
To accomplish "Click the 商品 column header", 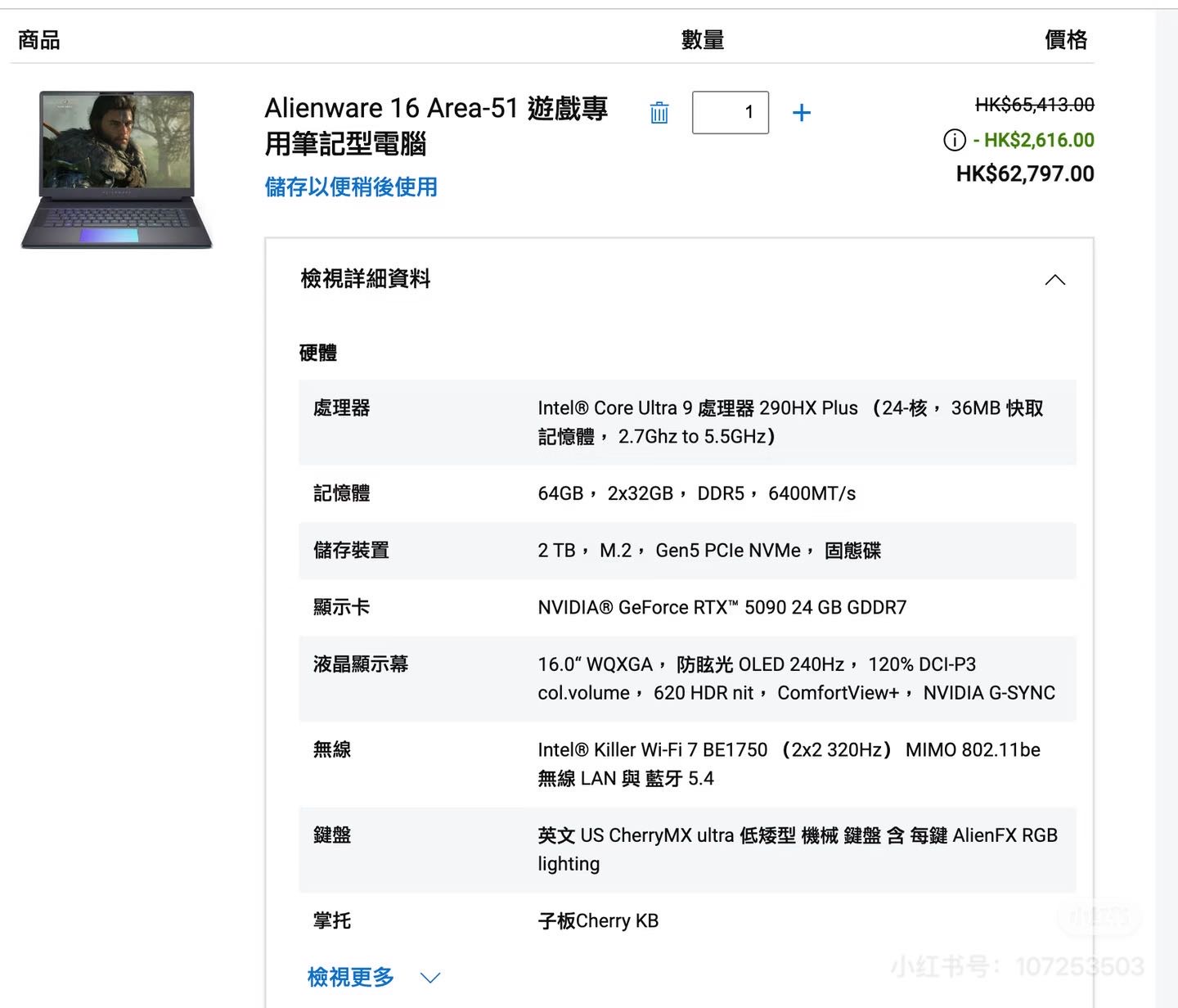I will (38, 39).
